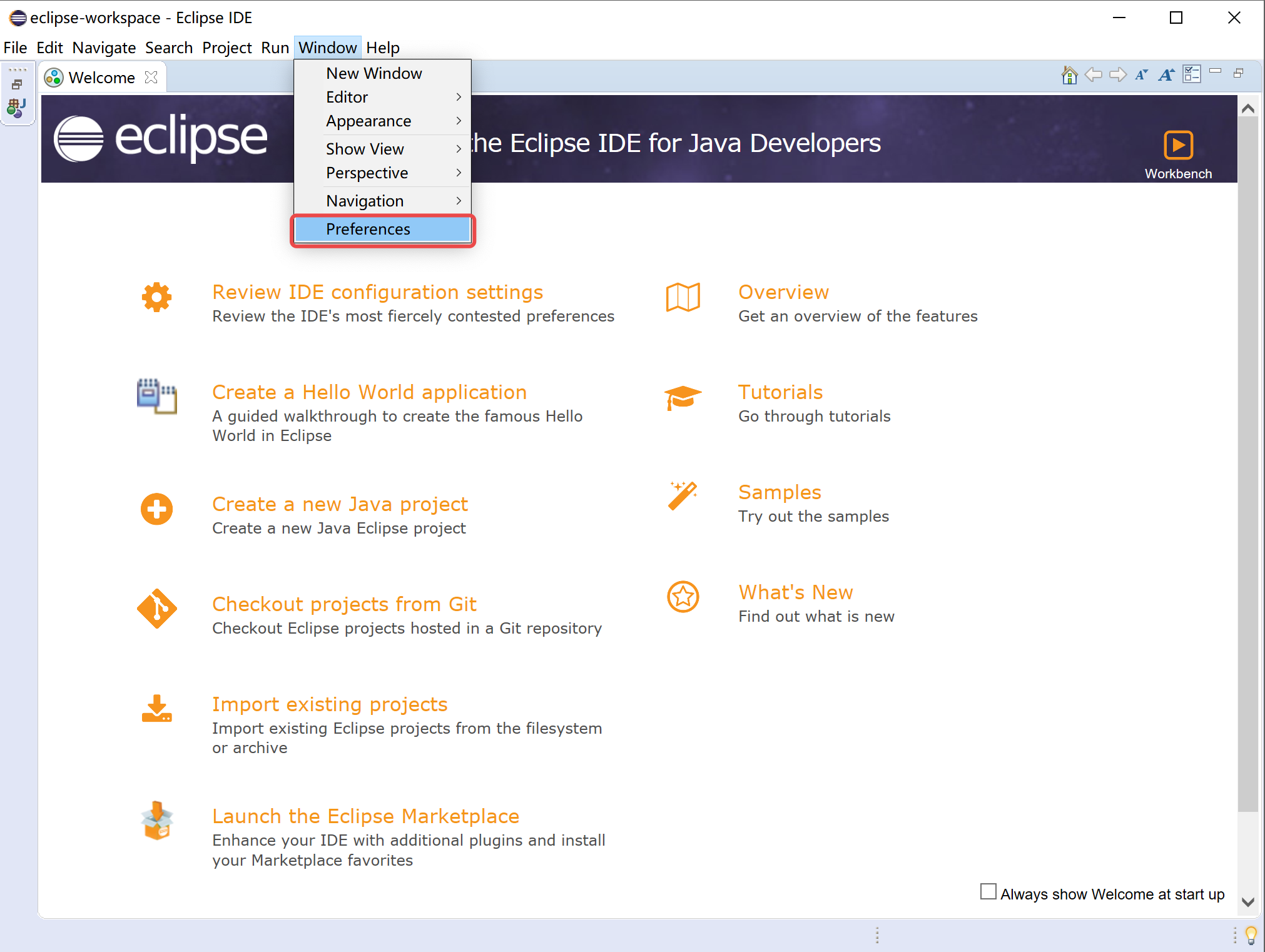Select Preferences in the Window menu
Image resolution: width=1265 pixels, height=952 pixels.
382,229
